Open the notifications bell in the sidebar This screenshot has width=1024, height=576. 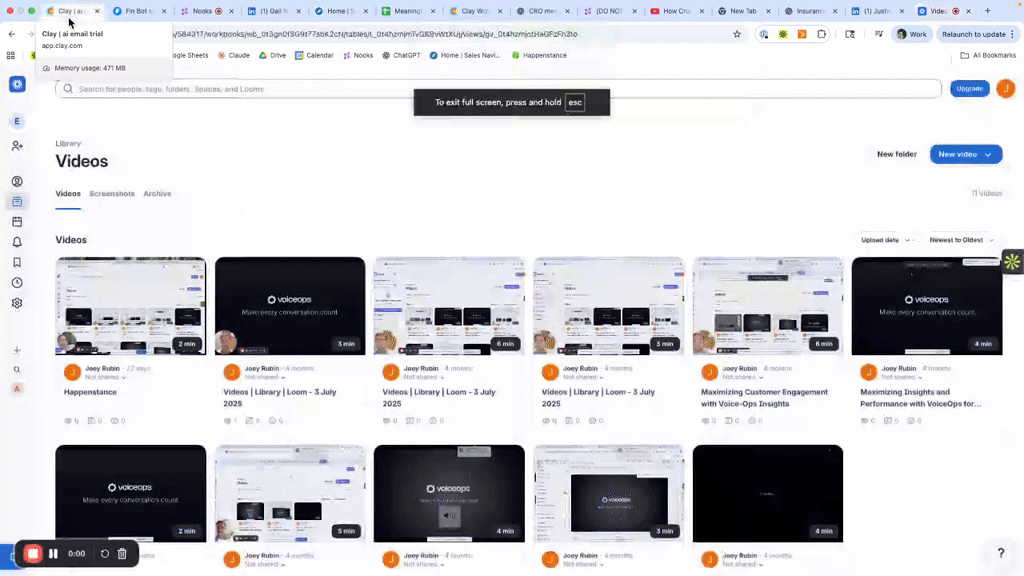click(x=17, y=242)
